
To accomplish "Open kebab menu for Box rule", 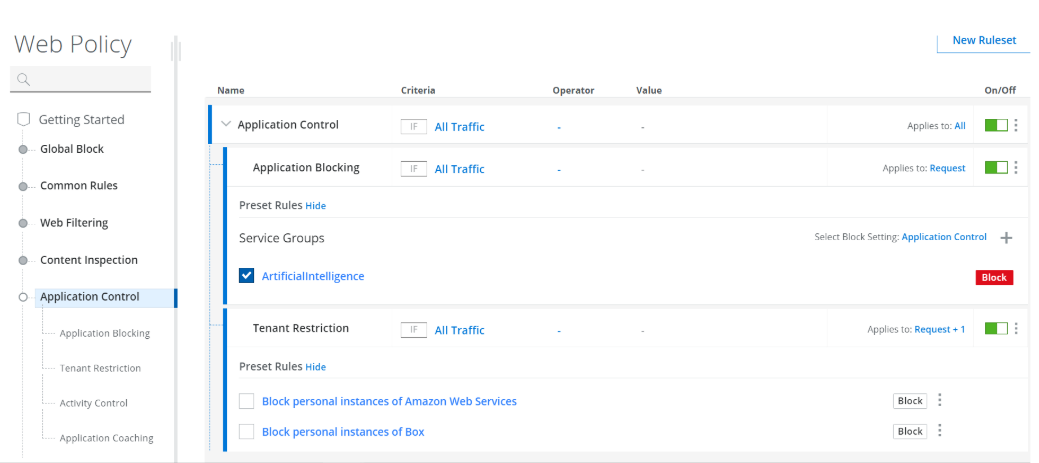I will (x=939, y=431).
